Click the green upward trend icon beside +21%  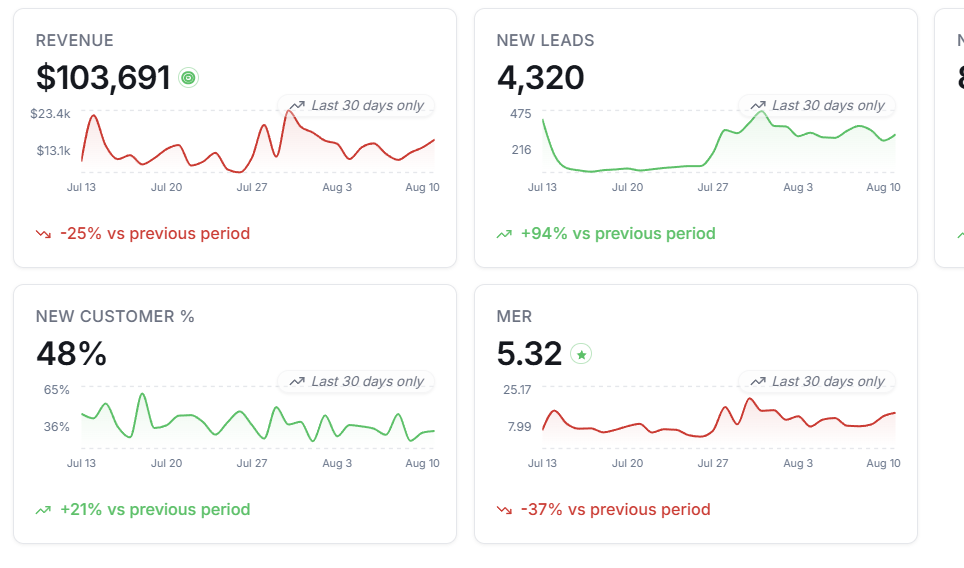(43, 510)
